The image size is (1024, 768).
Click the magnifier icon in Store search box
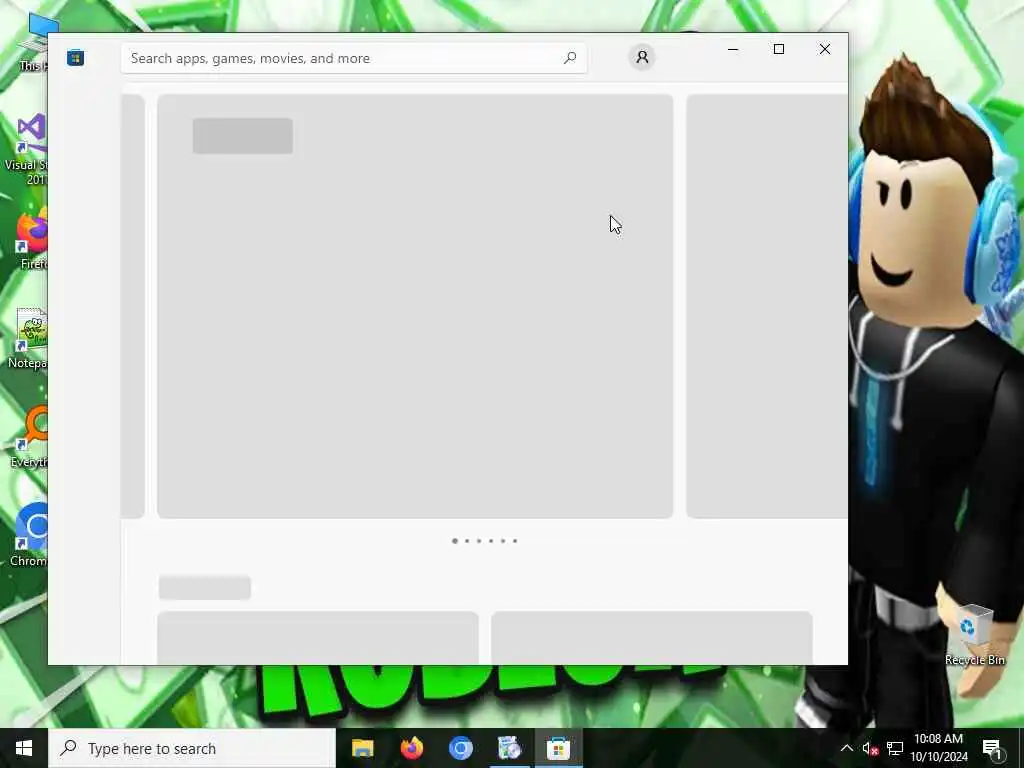click(569, 58)
